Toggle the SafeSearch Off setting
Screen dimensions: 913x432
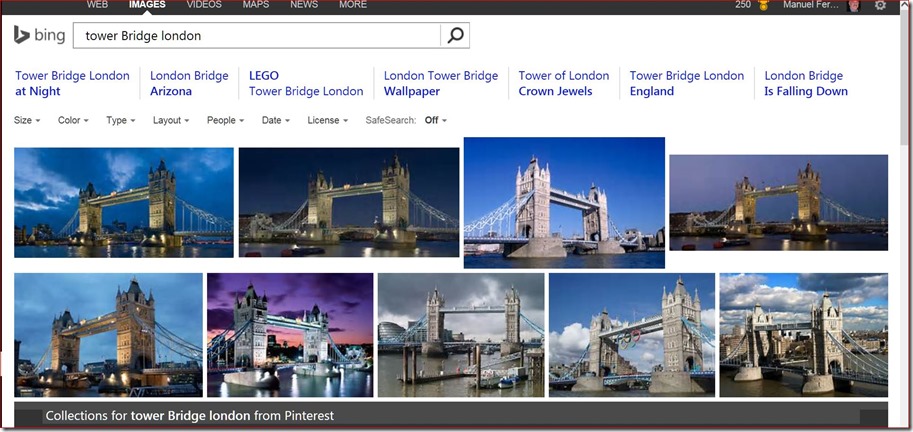point(435,120)
